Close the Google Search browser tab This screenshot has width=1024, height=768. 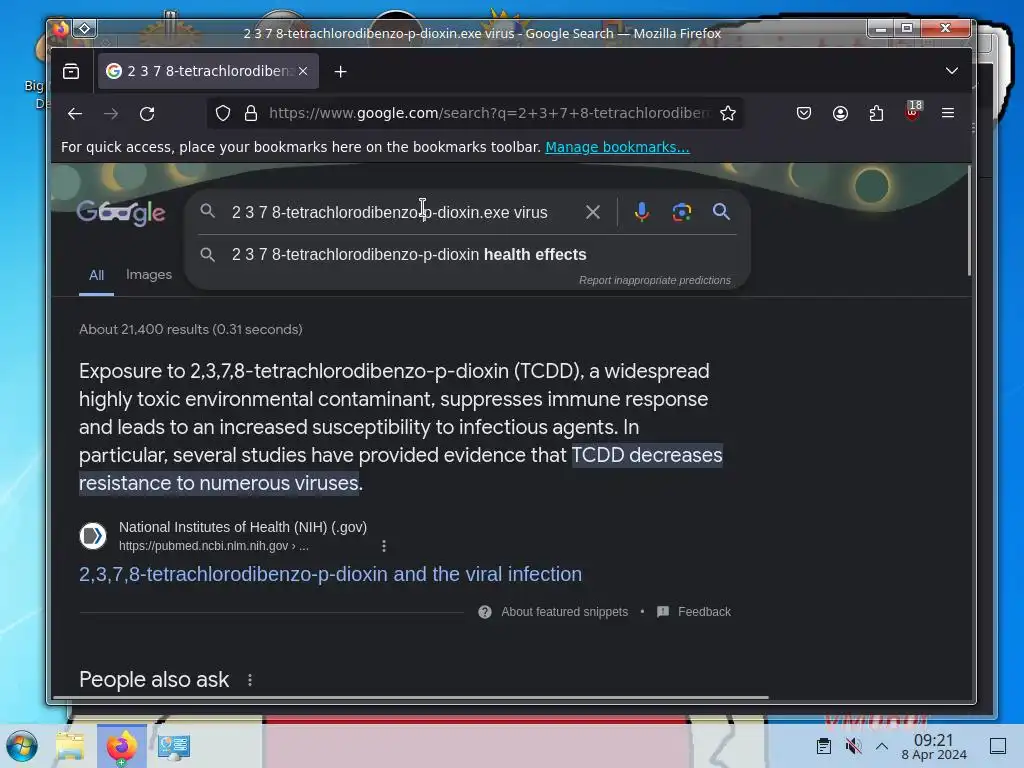point(303,71)
